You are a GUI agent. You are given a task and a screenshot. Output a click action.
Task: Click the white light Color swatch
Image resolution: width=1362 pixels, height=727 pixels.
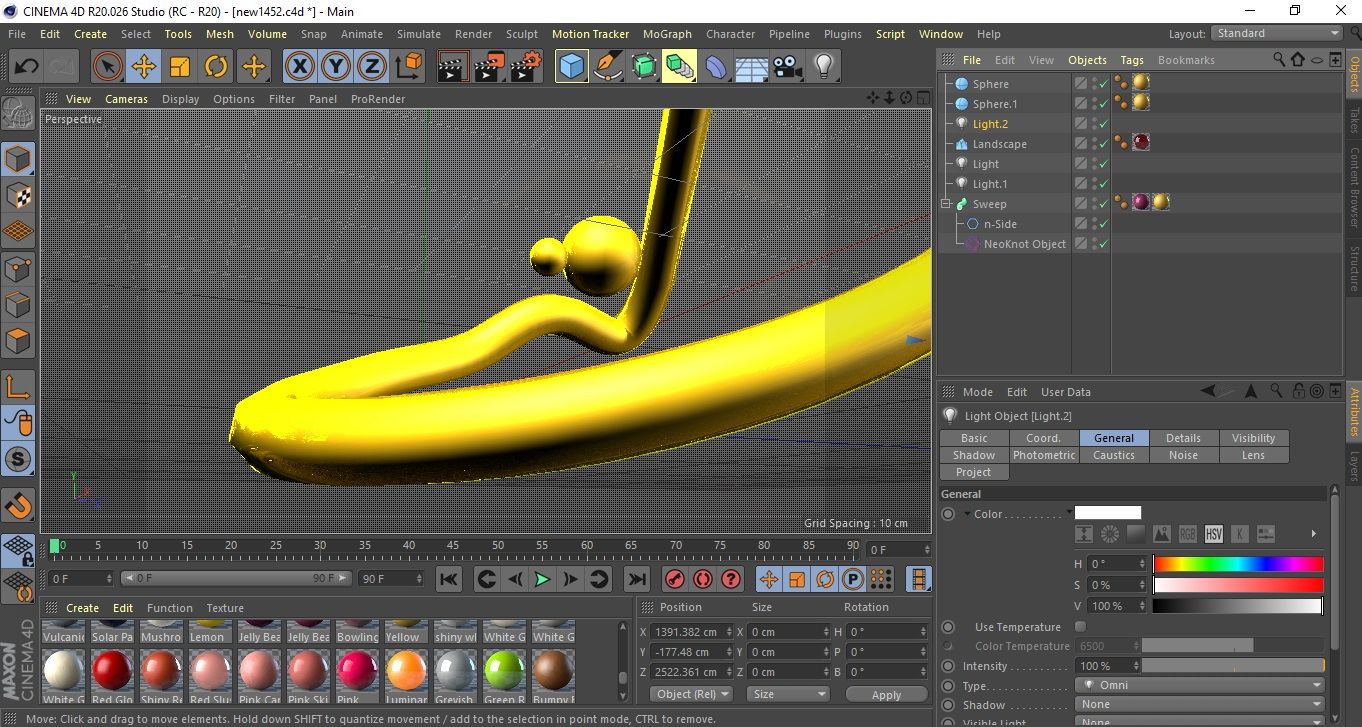[1107, 513]
